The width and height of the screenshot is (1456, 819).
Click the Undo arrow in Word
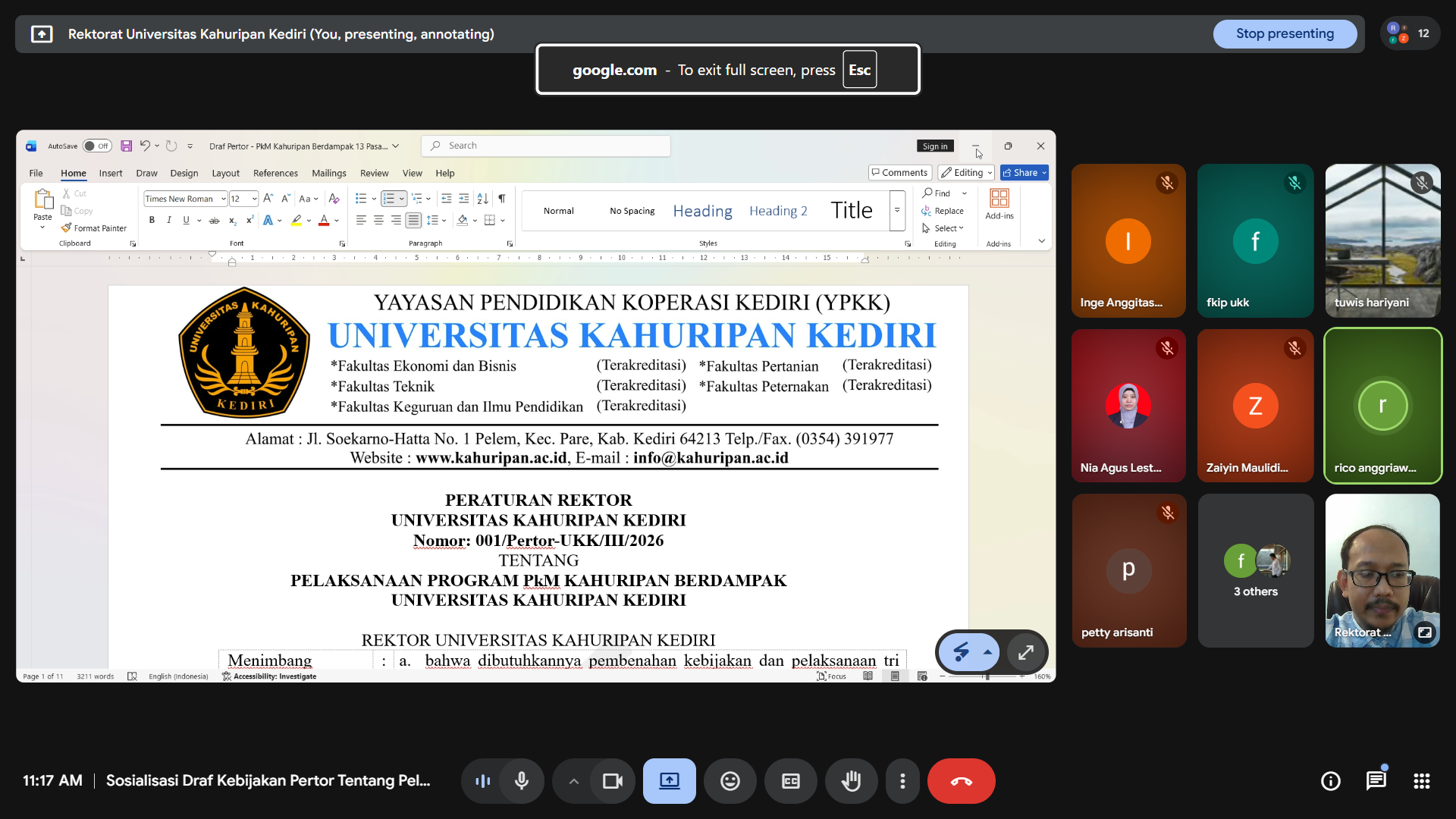pos(145,146)
